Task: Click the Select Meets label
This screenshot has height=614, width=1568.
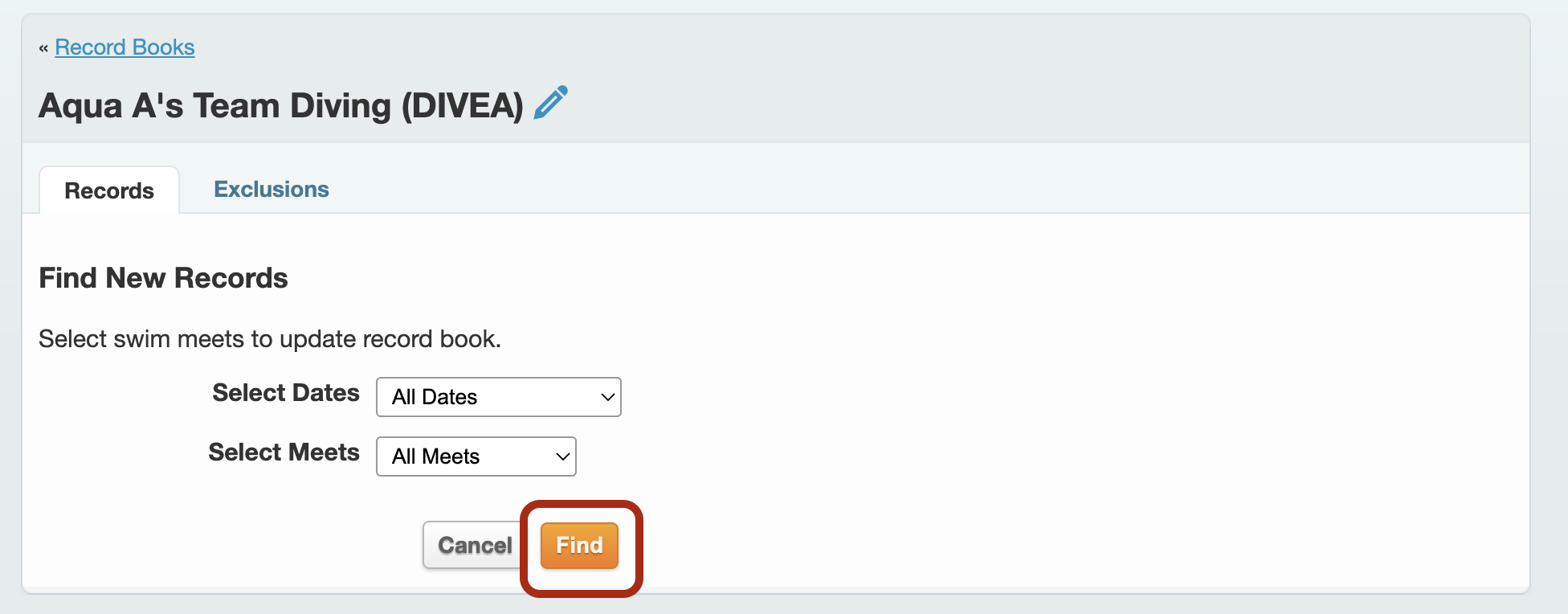Action: point(284,452)
